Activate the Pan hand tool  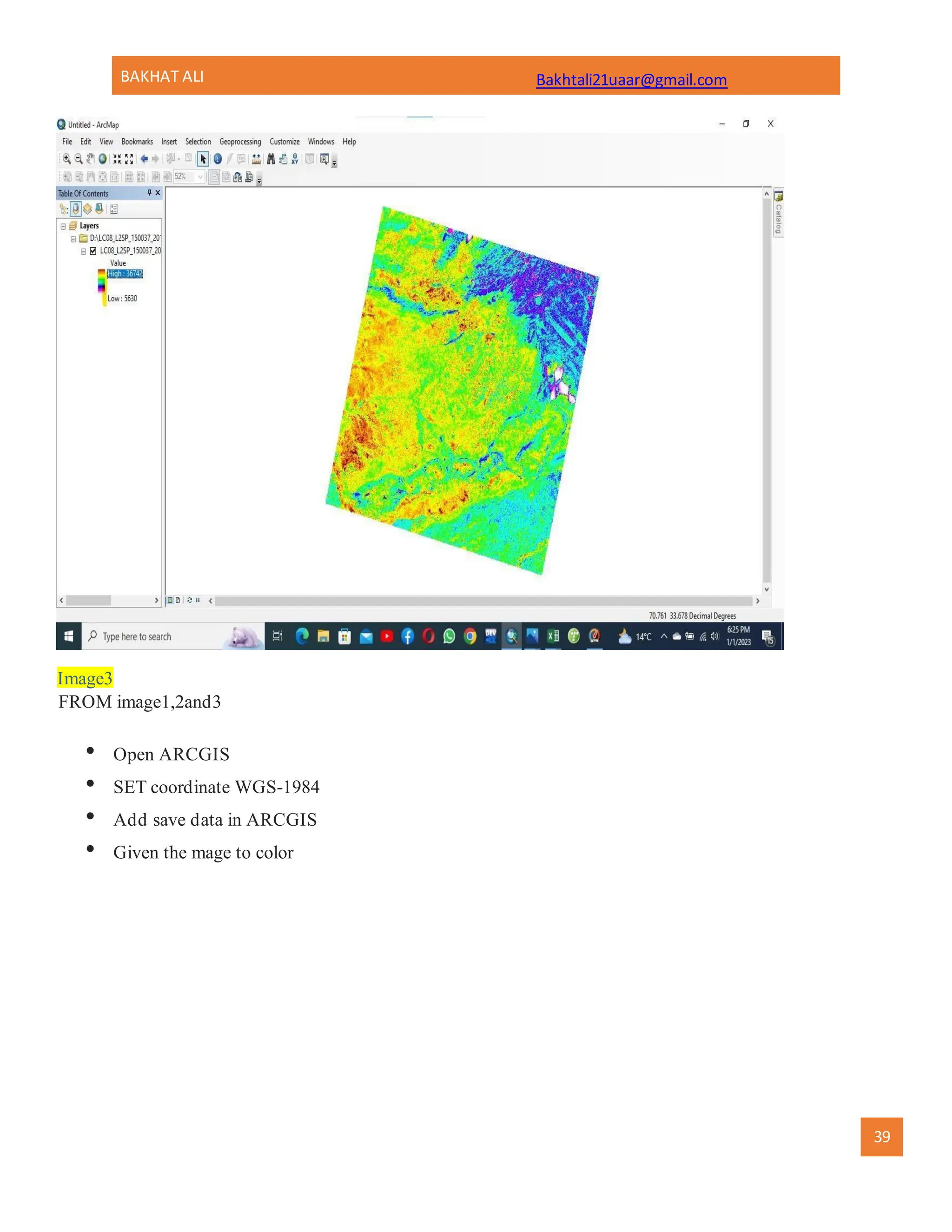(x=90, y=159)
